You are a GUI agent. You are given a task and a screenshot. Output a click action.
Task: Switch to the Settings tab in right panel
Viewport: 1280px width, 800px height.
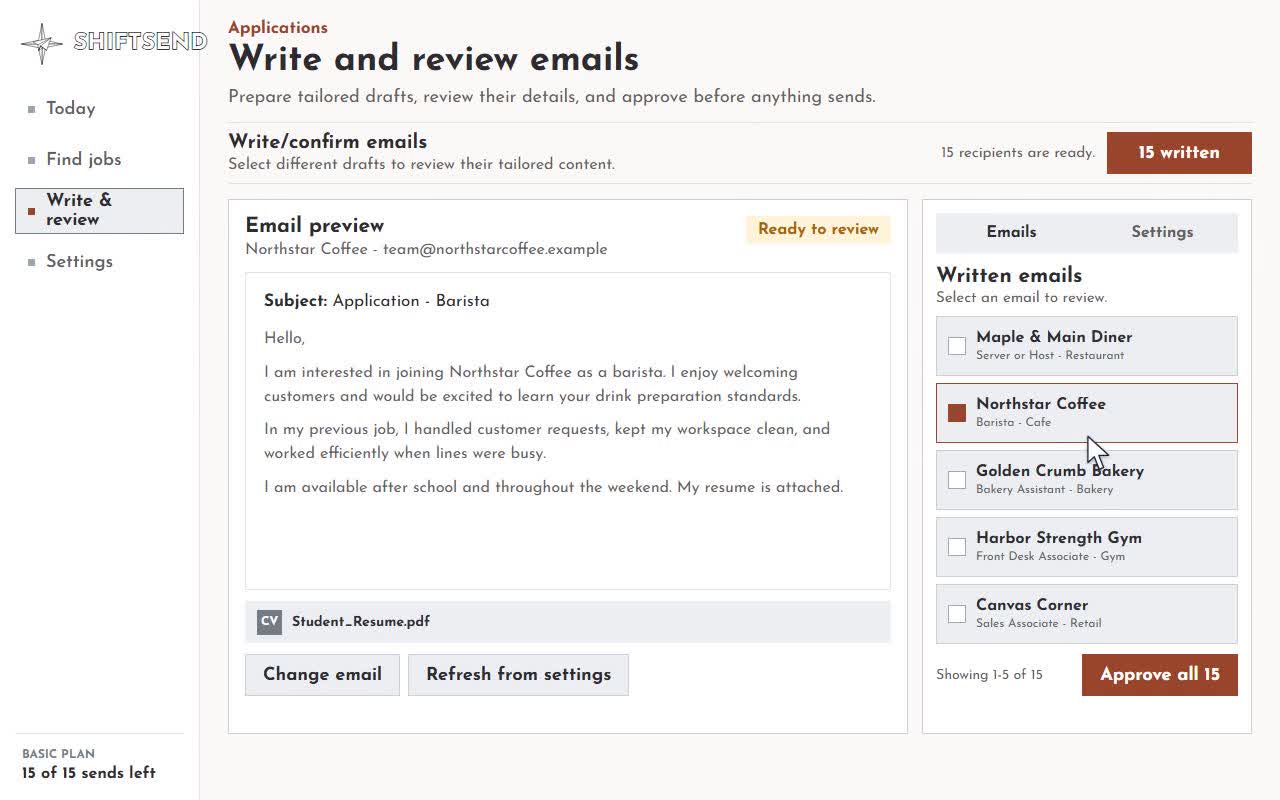click(x=1162, y=232)
